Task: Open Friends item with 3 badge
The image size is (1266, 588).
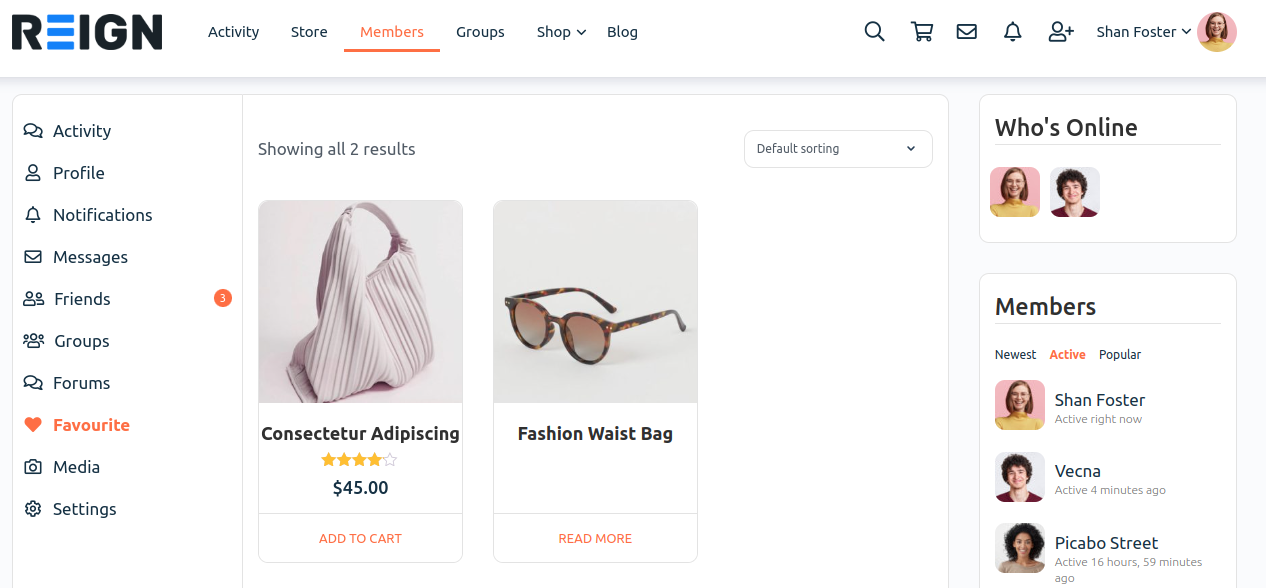Action: (82, 299)
